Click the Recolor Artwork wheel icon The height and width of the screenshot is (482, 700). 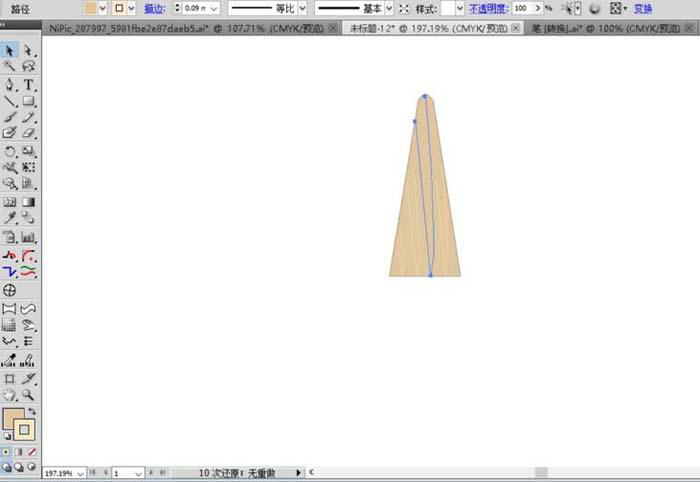(594, 8)
